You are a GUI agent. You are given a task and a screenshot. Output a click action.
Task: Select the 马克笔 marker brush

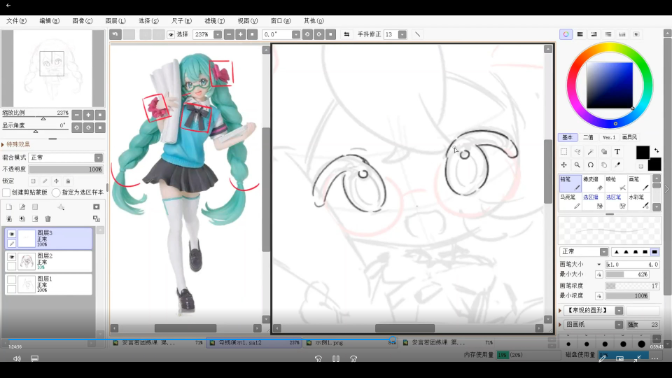pos(570,202)
